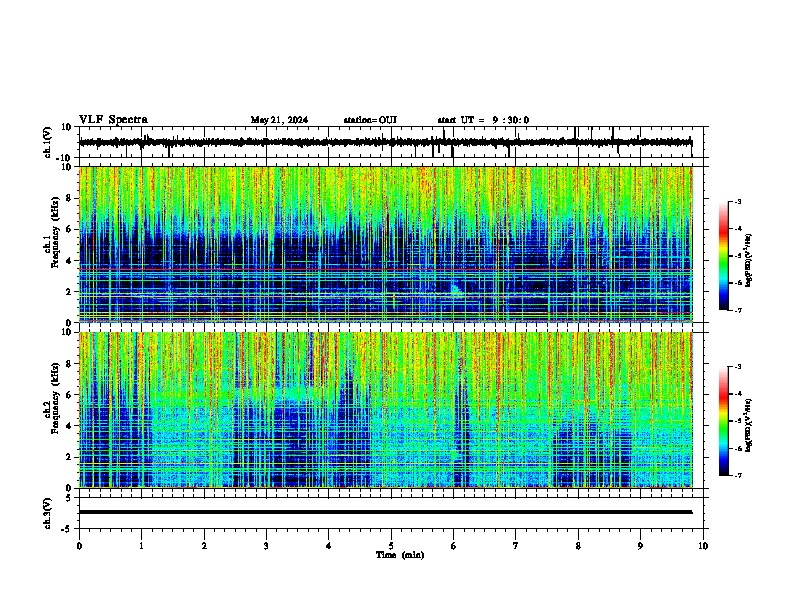Click time axis tick label 0
The image size is (792, 612).
[x=79, y=546]
